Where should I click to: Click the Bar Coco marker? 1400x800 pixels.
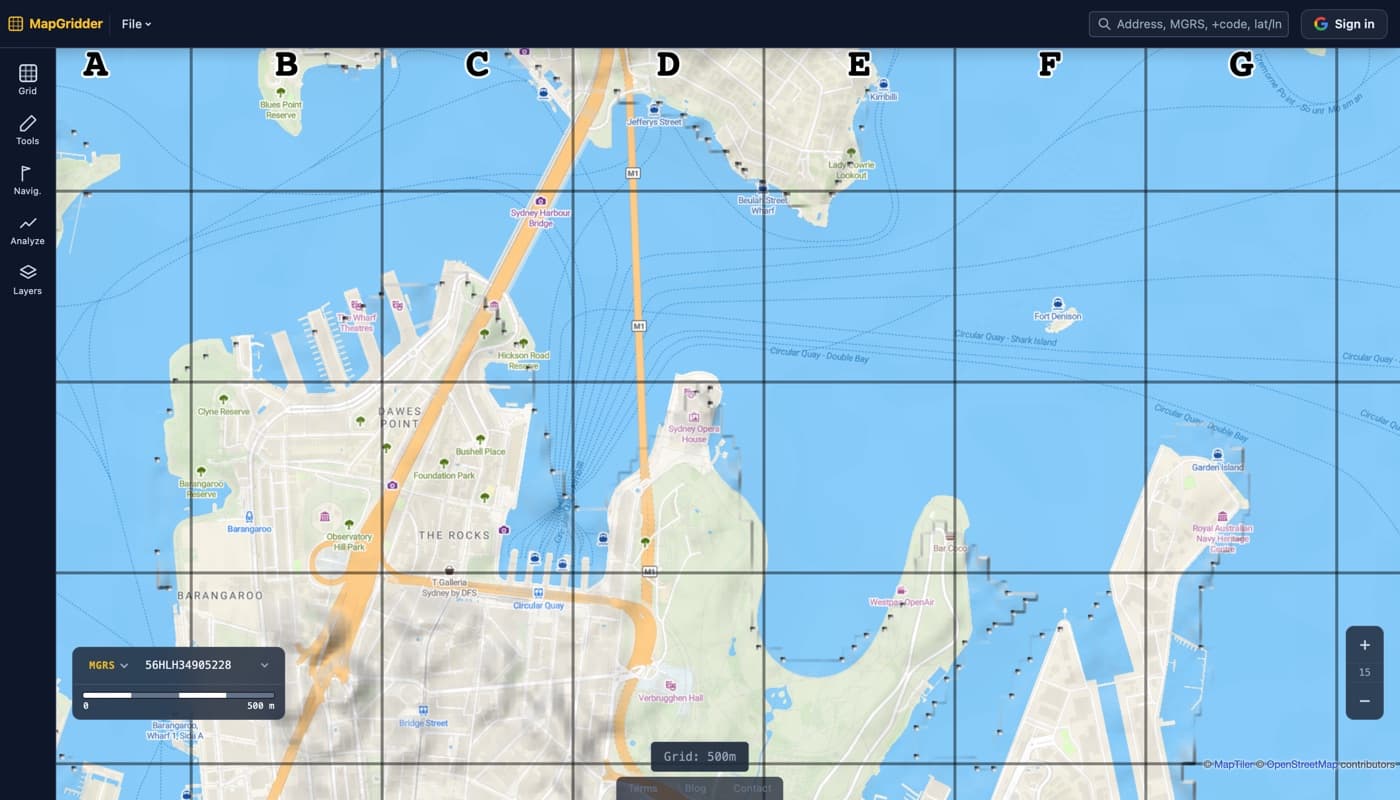pyautogui.click(x=949, y=536)
